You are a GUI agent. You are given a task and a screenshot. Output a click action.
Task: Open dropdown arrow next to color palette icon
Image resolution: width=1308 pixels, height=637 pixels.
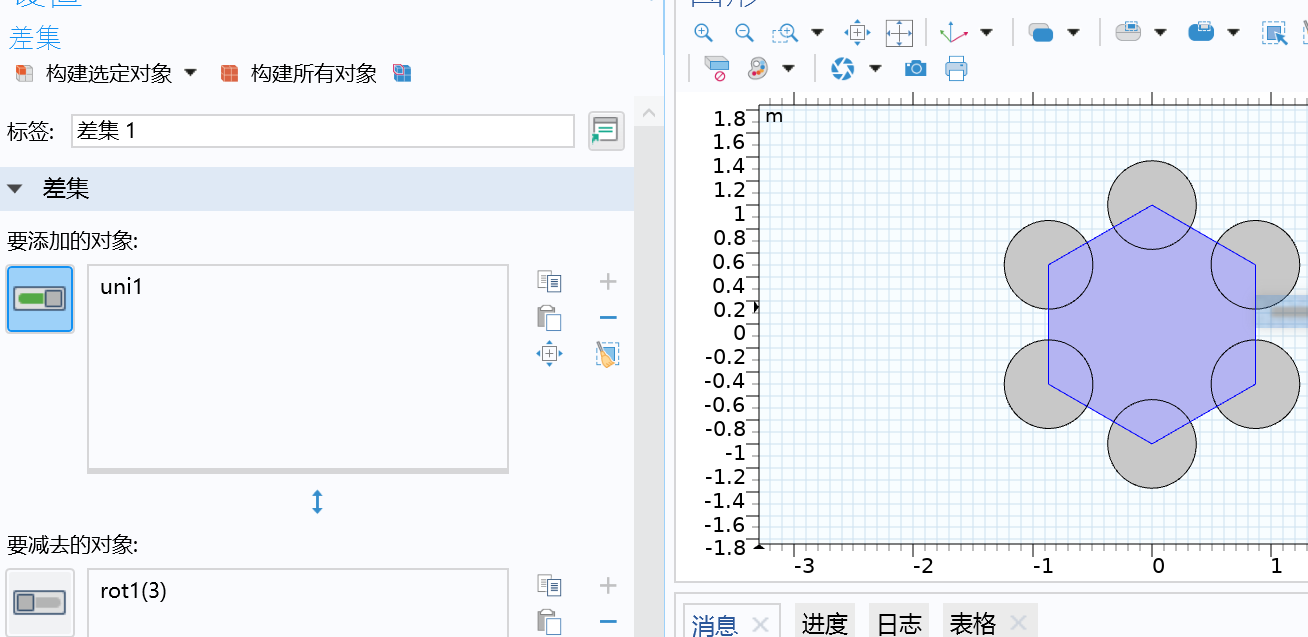pos(788,68)
